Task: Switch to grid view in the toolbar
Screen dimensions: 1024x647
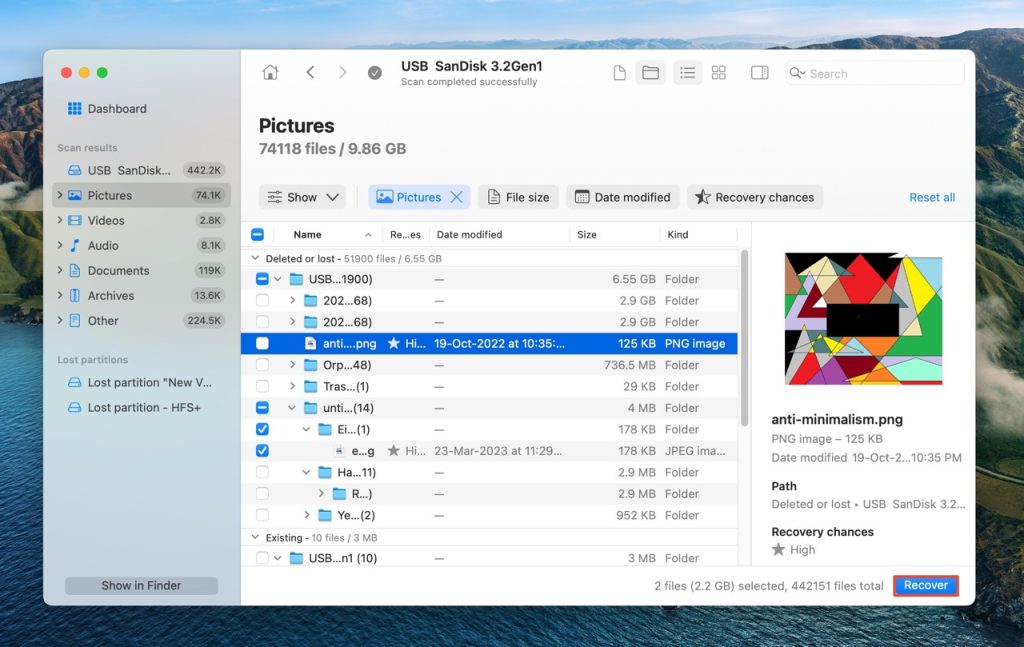Action: click(x=719, y=72)
